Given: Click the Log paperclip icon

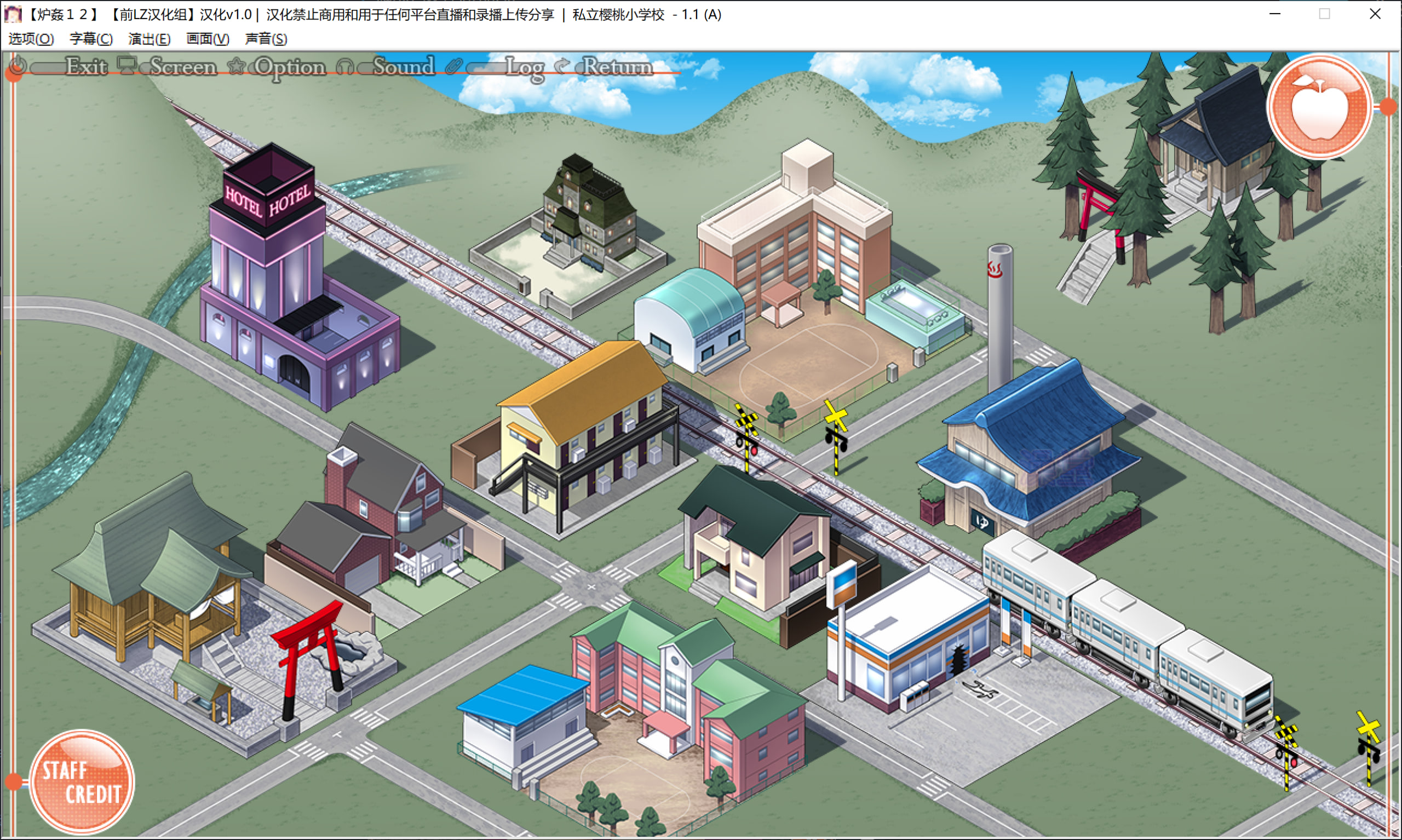Looking at the screenshot, I should (453, 66).
